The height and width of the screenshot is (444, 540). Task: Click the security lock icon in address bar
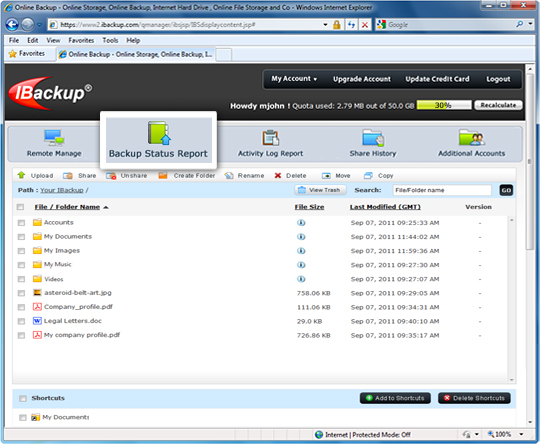click(337, 25)
